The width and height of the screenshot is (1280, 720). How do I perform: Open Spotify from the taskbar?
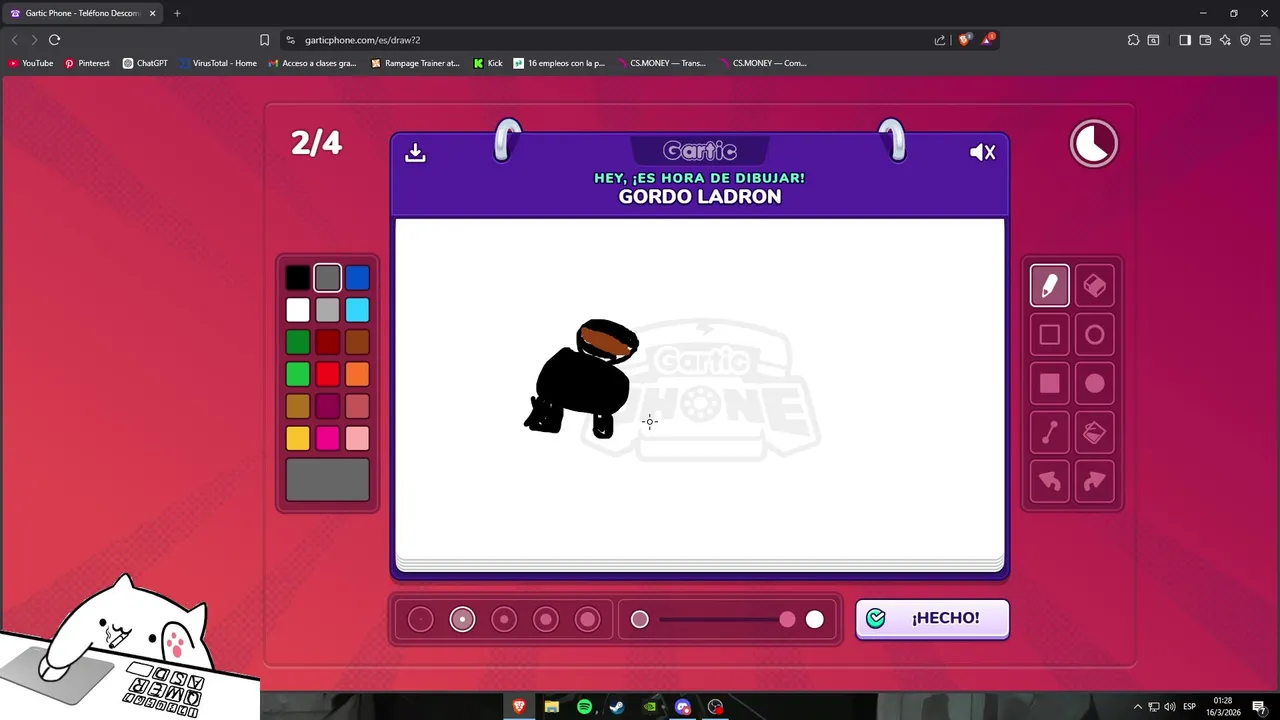[584, 707]
